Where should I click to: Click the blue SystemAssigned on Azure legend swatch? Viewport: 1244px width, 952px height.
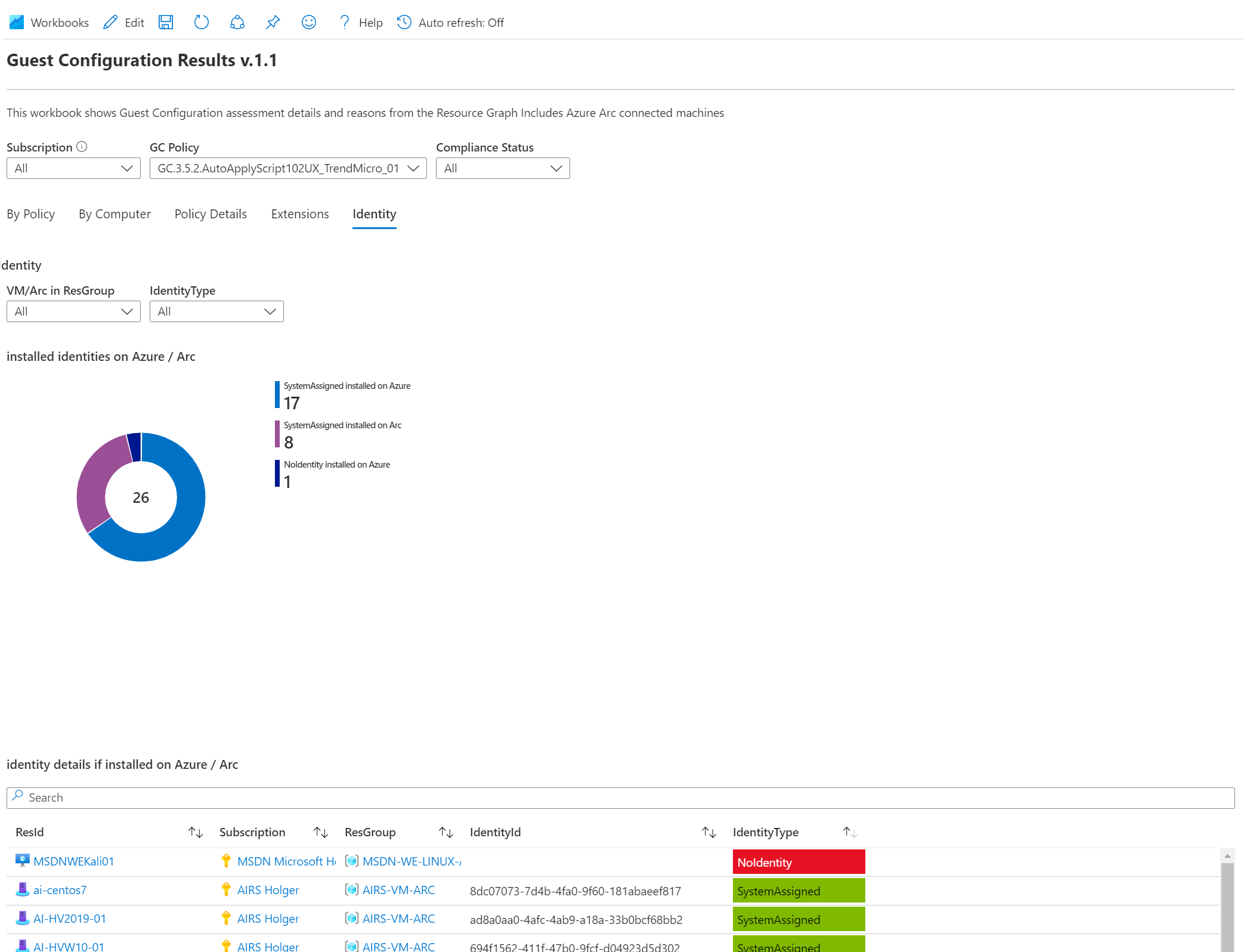[x=277, y=395]
